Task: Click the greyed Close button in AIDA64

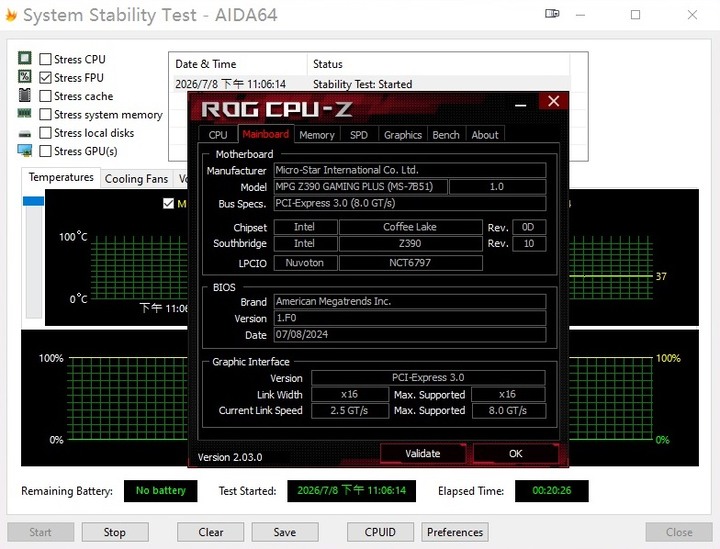Action: (679, 532)
